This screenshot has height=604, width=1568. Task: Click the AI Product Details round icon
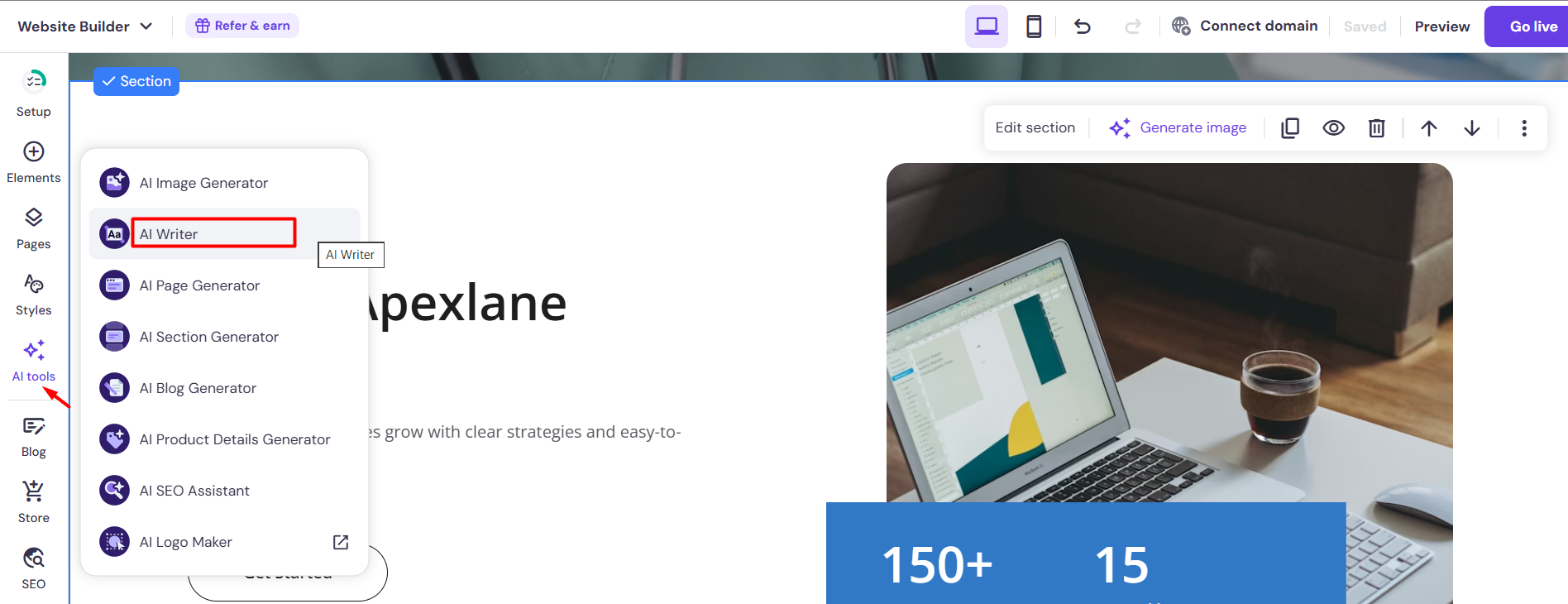pyautogui.click(x=114, y=439)
